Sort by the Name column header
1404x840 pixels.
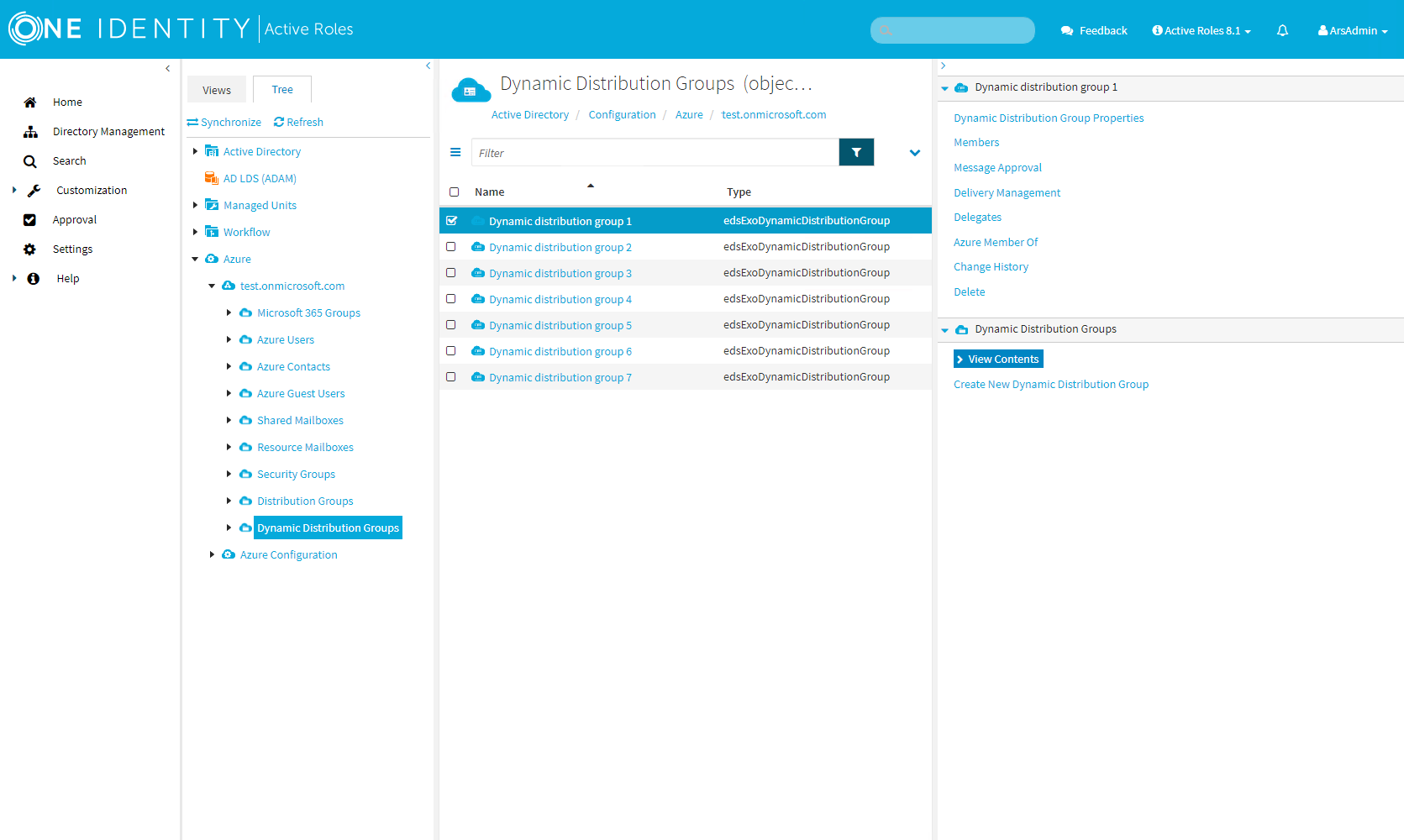coord(489,192)
